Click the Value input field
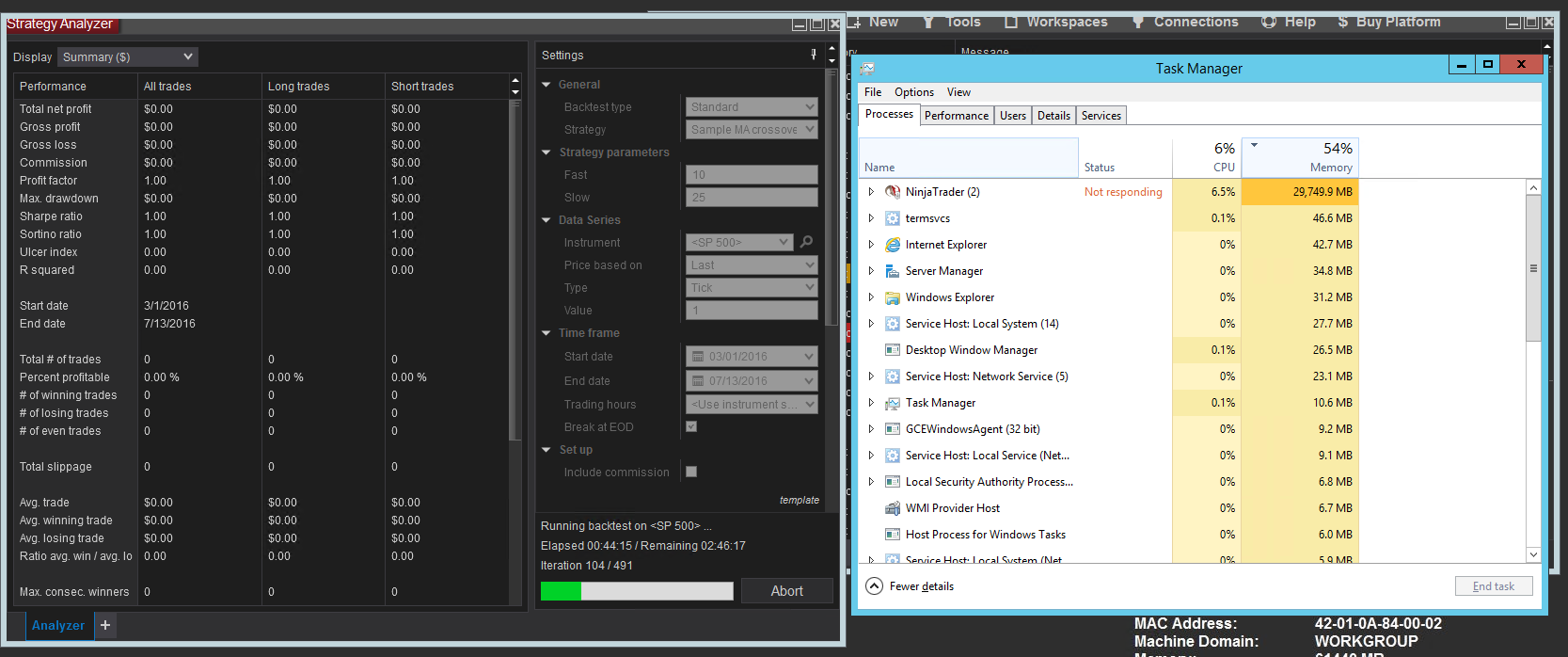Image resolution: width=1568 pixels, height=657 pixels. pyautogui.click(x=752, y=310)
